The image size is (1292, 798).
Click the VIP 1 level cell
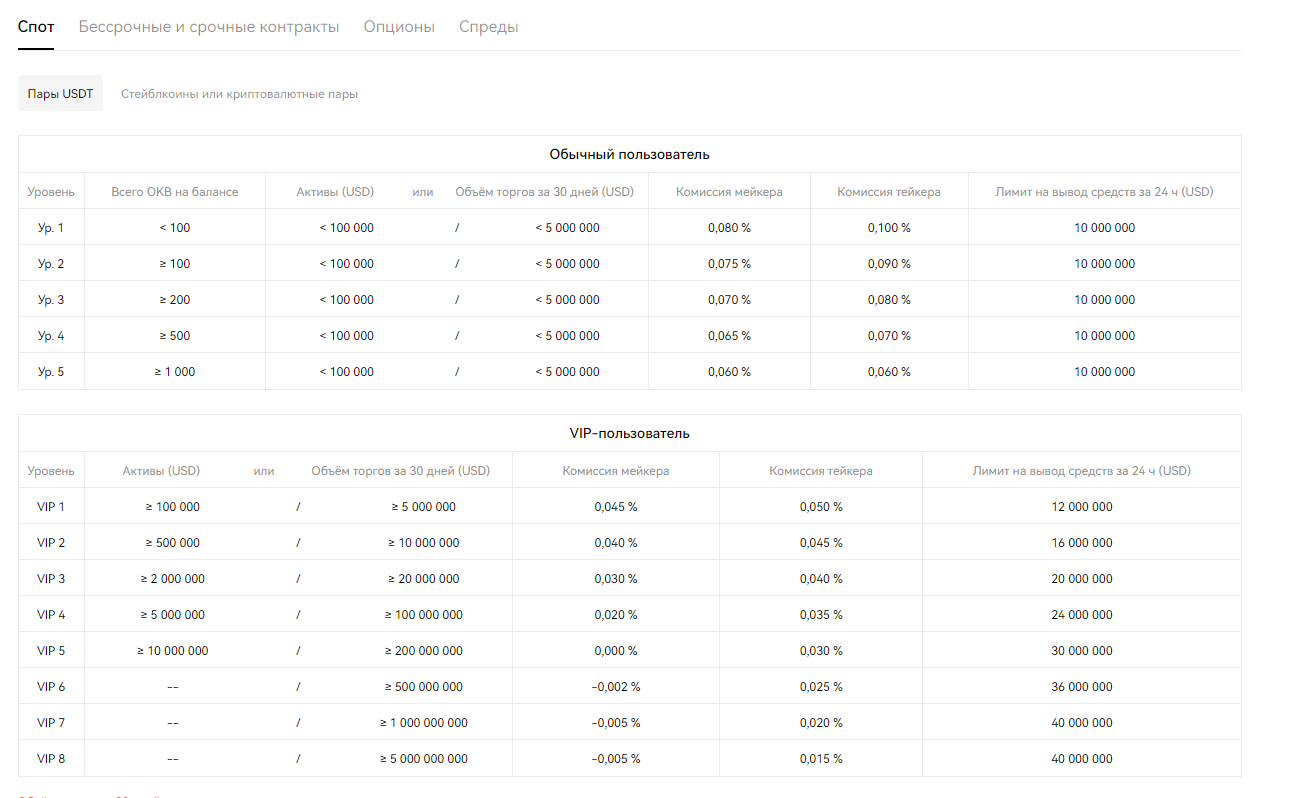tap(51, 507)
